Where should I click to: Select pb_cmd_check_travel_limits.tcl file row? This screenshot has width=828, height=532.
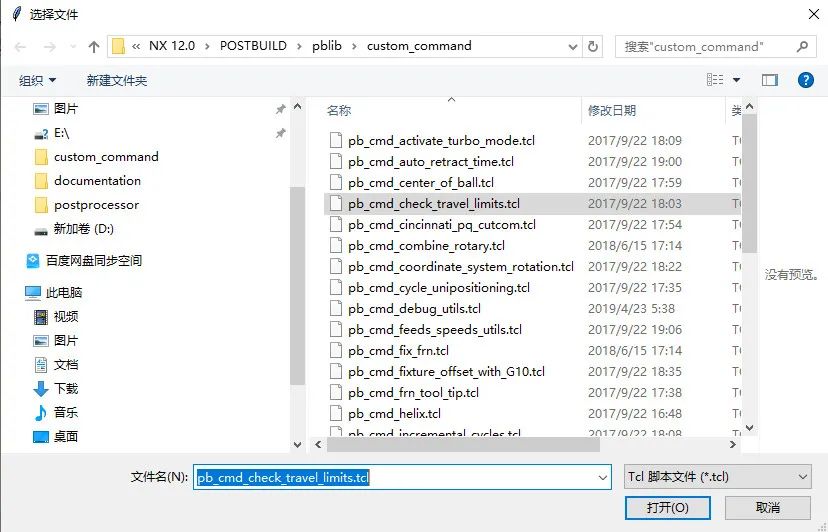click(x=532, y=203)
